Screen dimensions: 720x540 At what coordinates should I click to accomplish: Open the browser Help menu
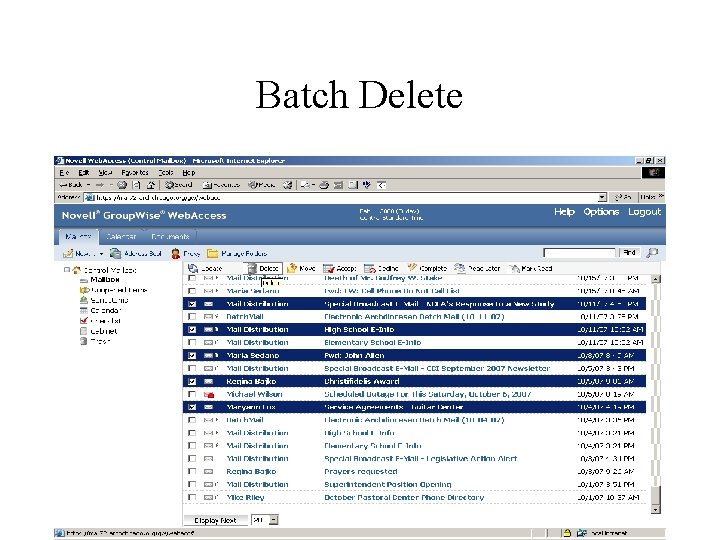coord(189,173)
